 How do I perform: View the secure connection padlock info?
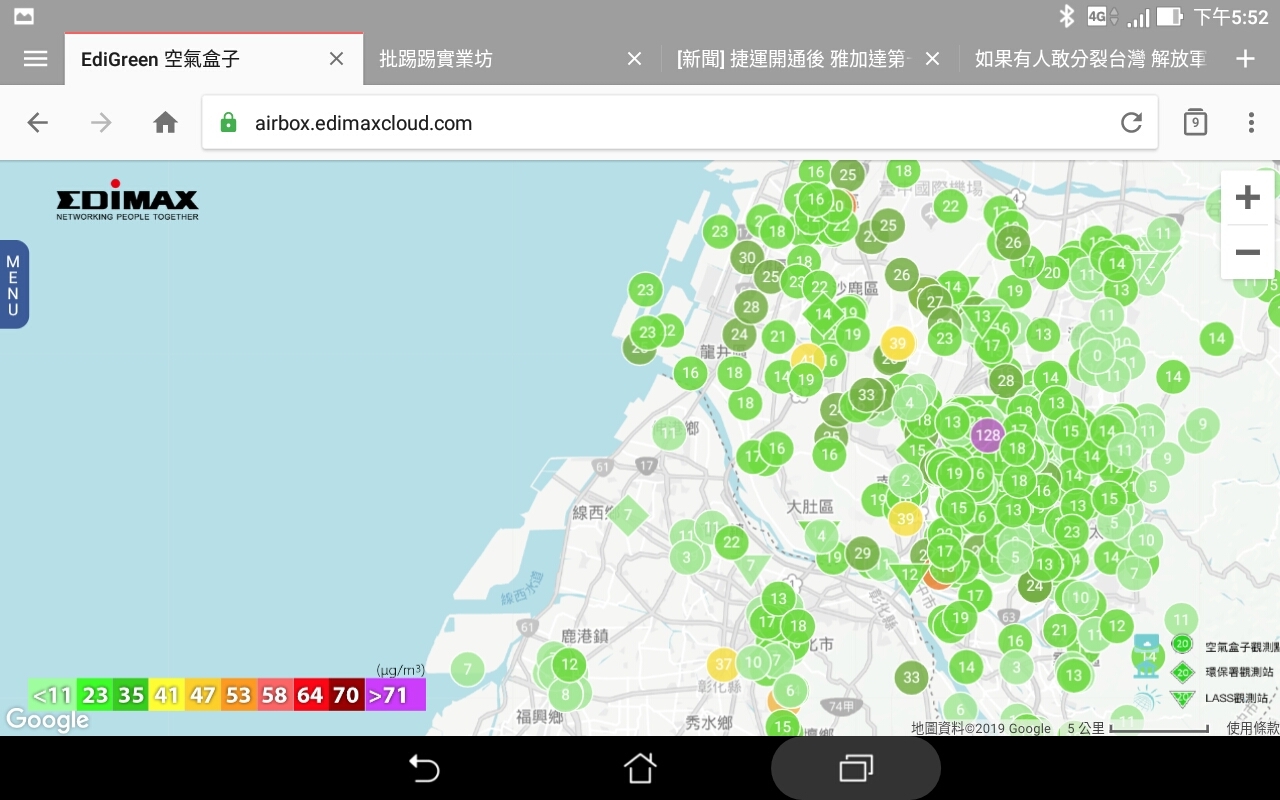[x=229, y=123]
